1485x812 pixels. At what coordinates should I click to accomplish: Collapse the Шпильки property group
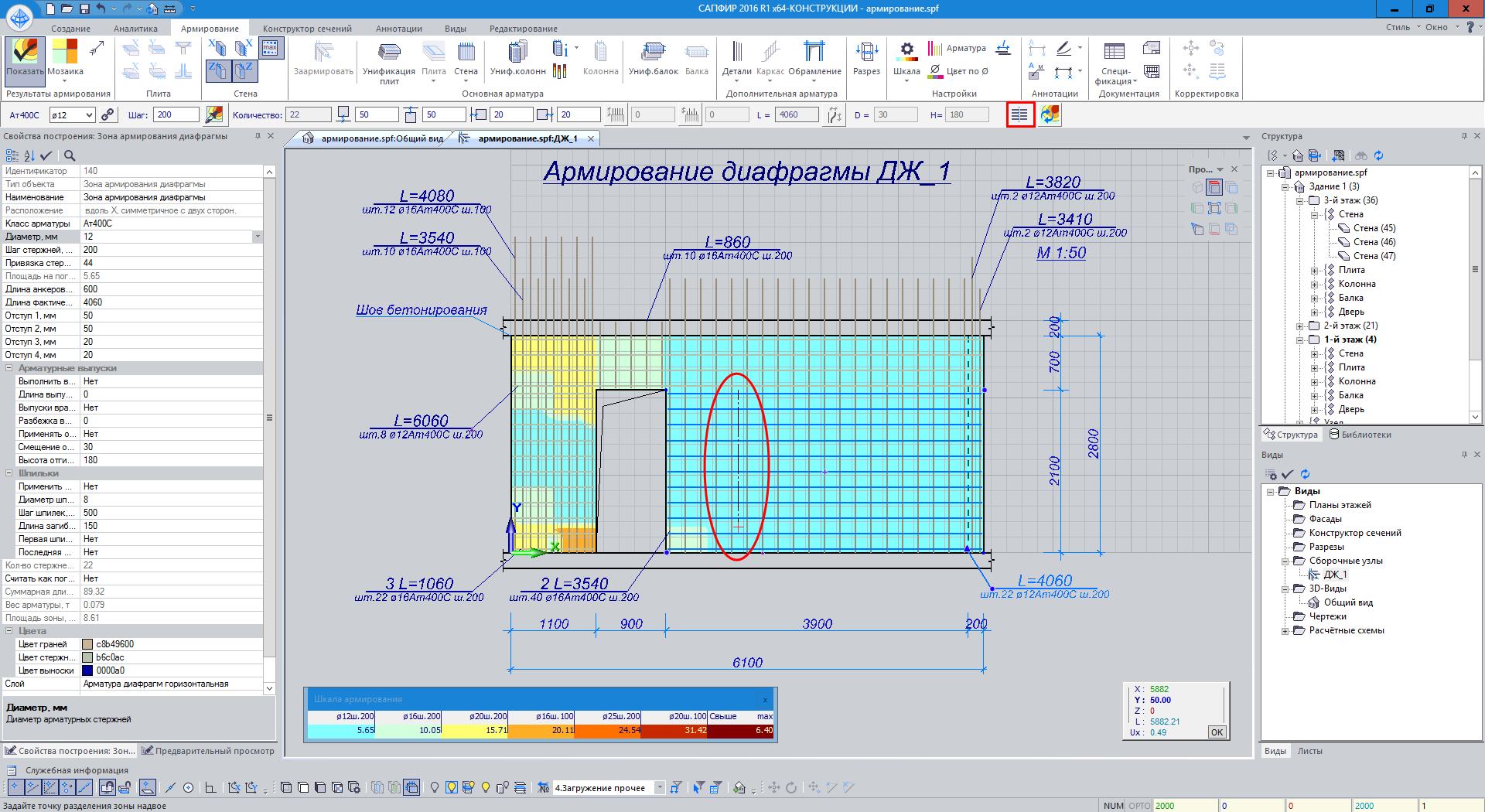click(9, 473)
